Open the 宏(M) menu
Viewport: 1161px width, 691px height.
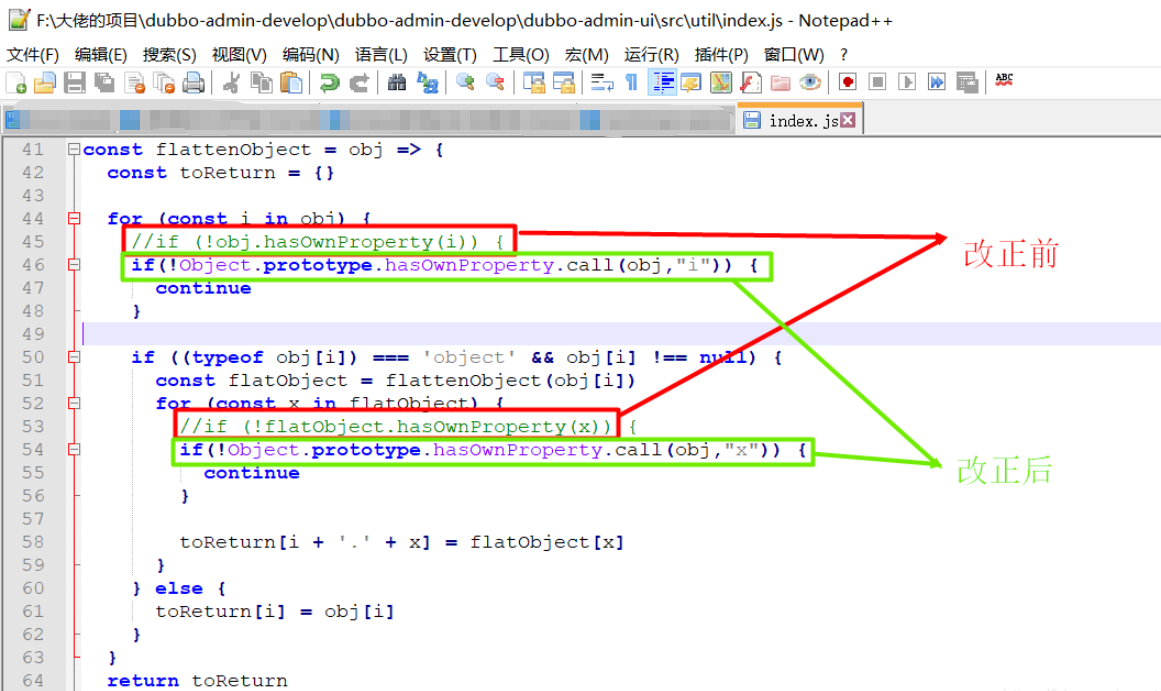click(586, 55)
